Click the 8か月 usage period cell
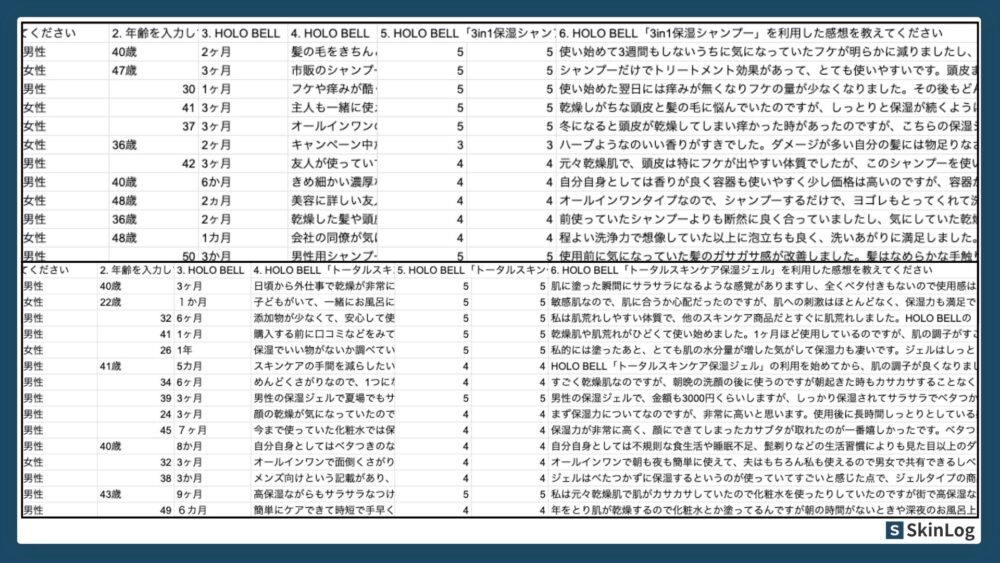The image size is (1000, 563). [x=190, y=446]
